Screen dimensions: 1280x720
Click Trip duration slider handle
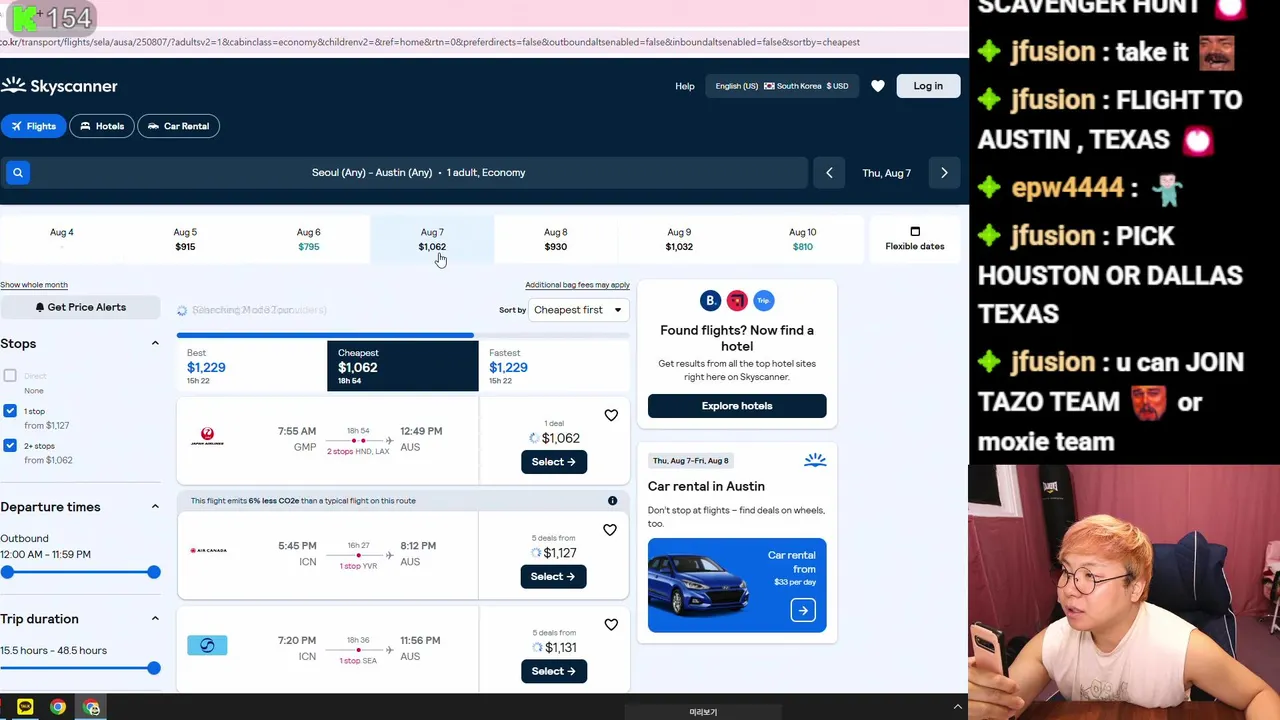(153, 668)
